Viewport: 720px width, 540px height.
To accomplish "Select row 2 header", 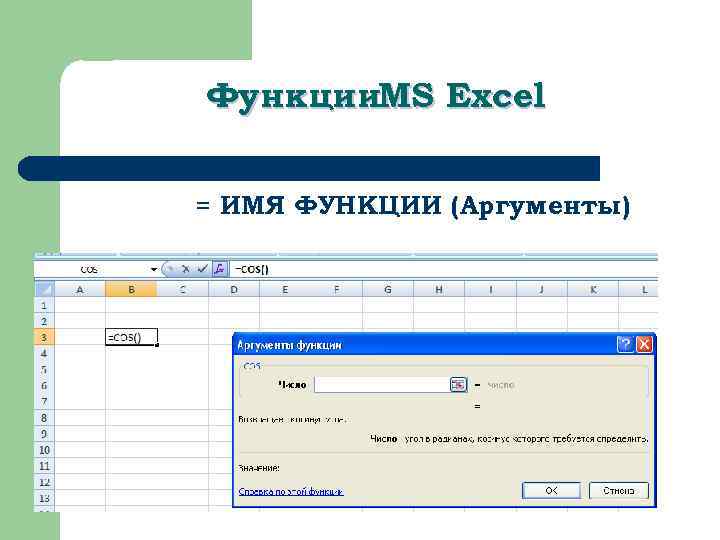I will pyautogui.click(x=45, y=321).
